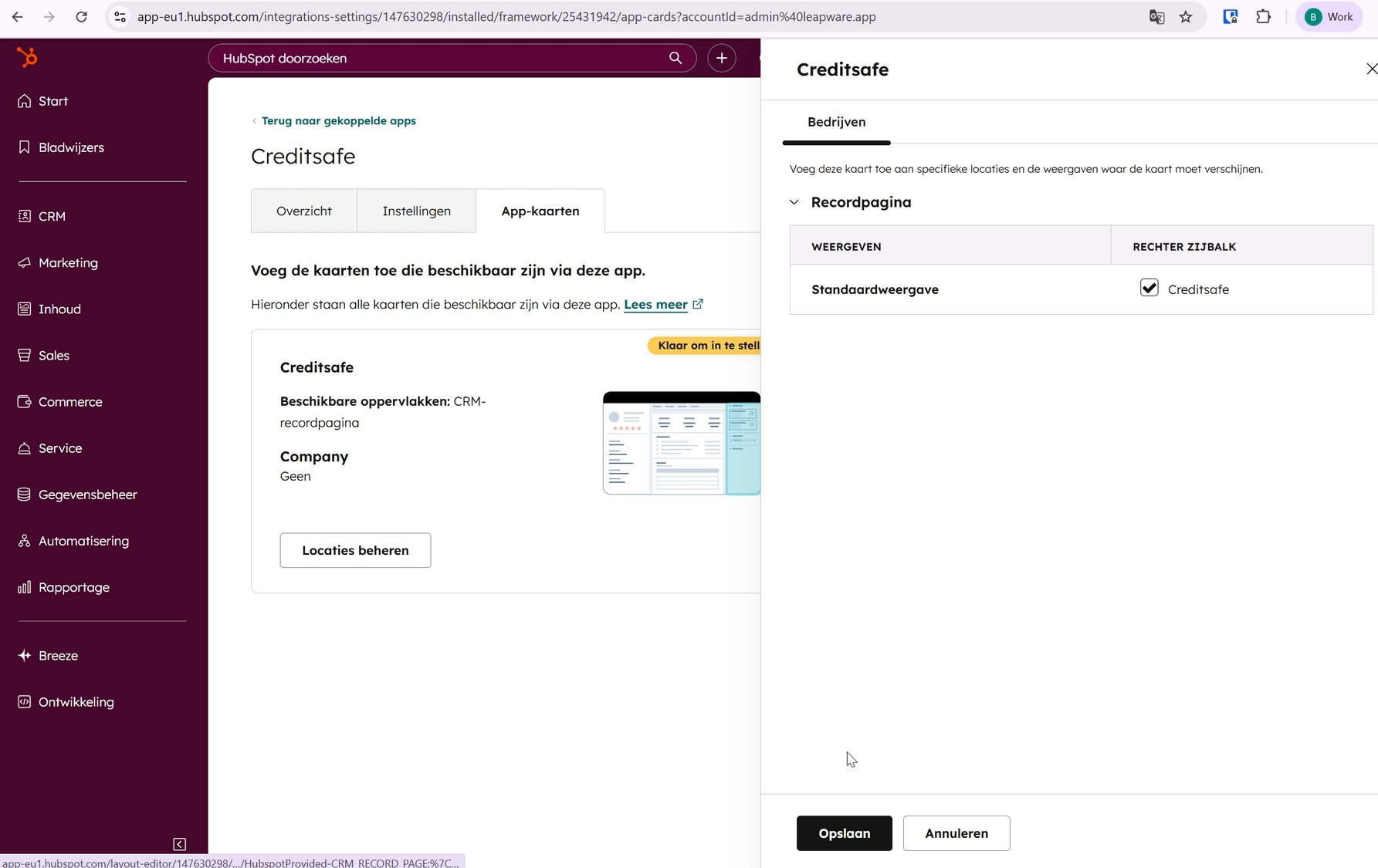Click the HubSpot doorzoeken search field
The height and width of the screenshot is (868, 1378).
pyautogui.click(x=440, y=58)
